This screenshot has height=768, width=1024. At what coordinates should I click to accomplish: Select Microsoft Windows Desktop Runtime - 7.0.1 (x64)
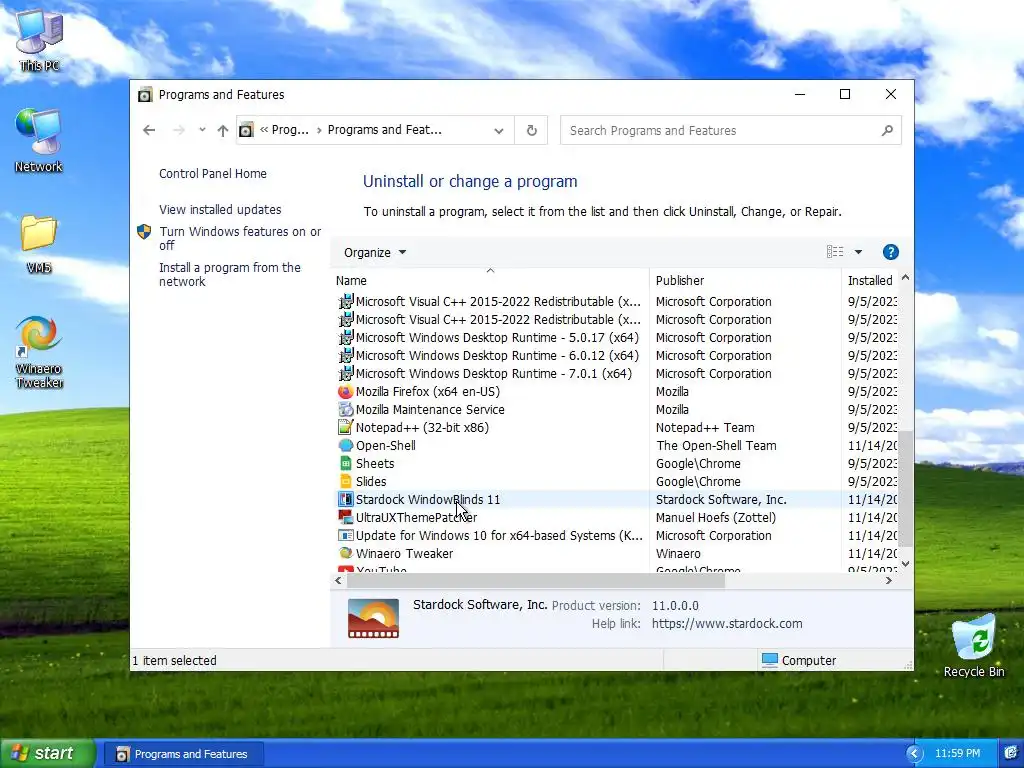(494, 374)
